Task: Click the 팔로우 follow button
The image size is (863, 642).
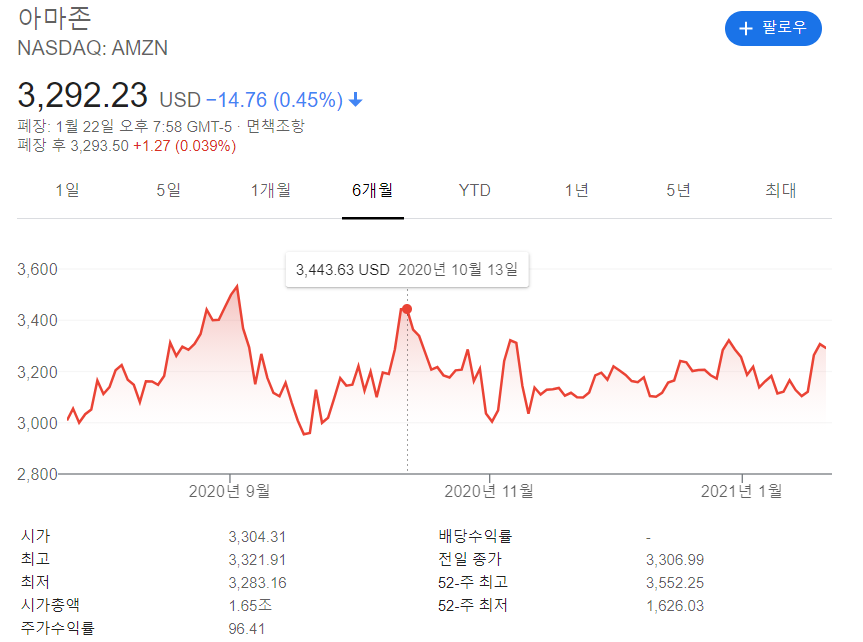Action: tap(773, 28)
